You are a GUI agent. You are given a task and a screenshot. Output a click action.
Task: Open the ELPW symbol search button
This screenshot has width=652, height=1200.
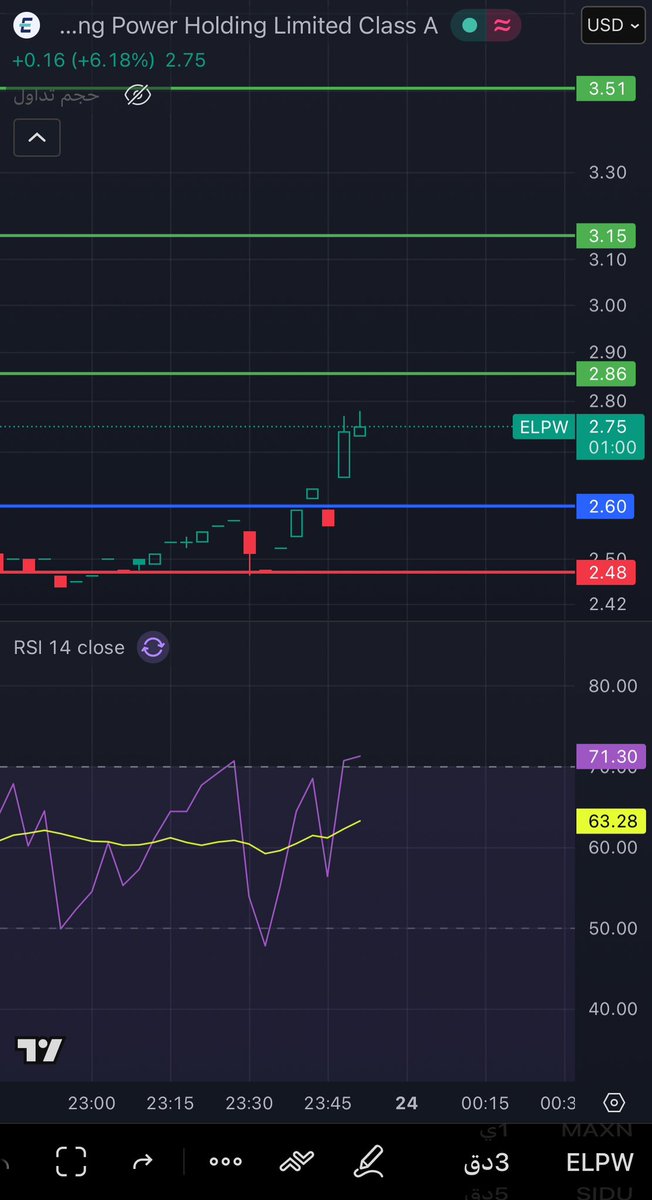pyautogui.click(x=600, y=1162)
